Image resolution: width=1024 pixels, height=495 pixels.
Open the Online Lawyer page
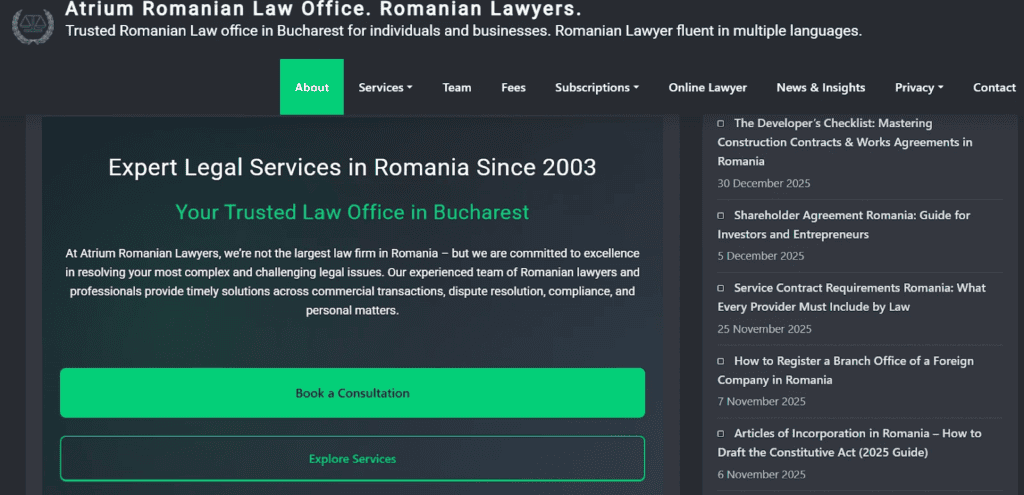tap(707, 88)
